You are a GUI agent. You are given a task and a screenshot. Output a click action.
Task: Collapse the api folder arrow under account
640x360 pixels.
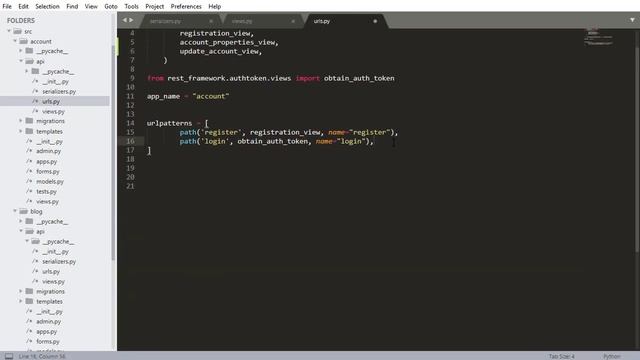click(21, 61)
